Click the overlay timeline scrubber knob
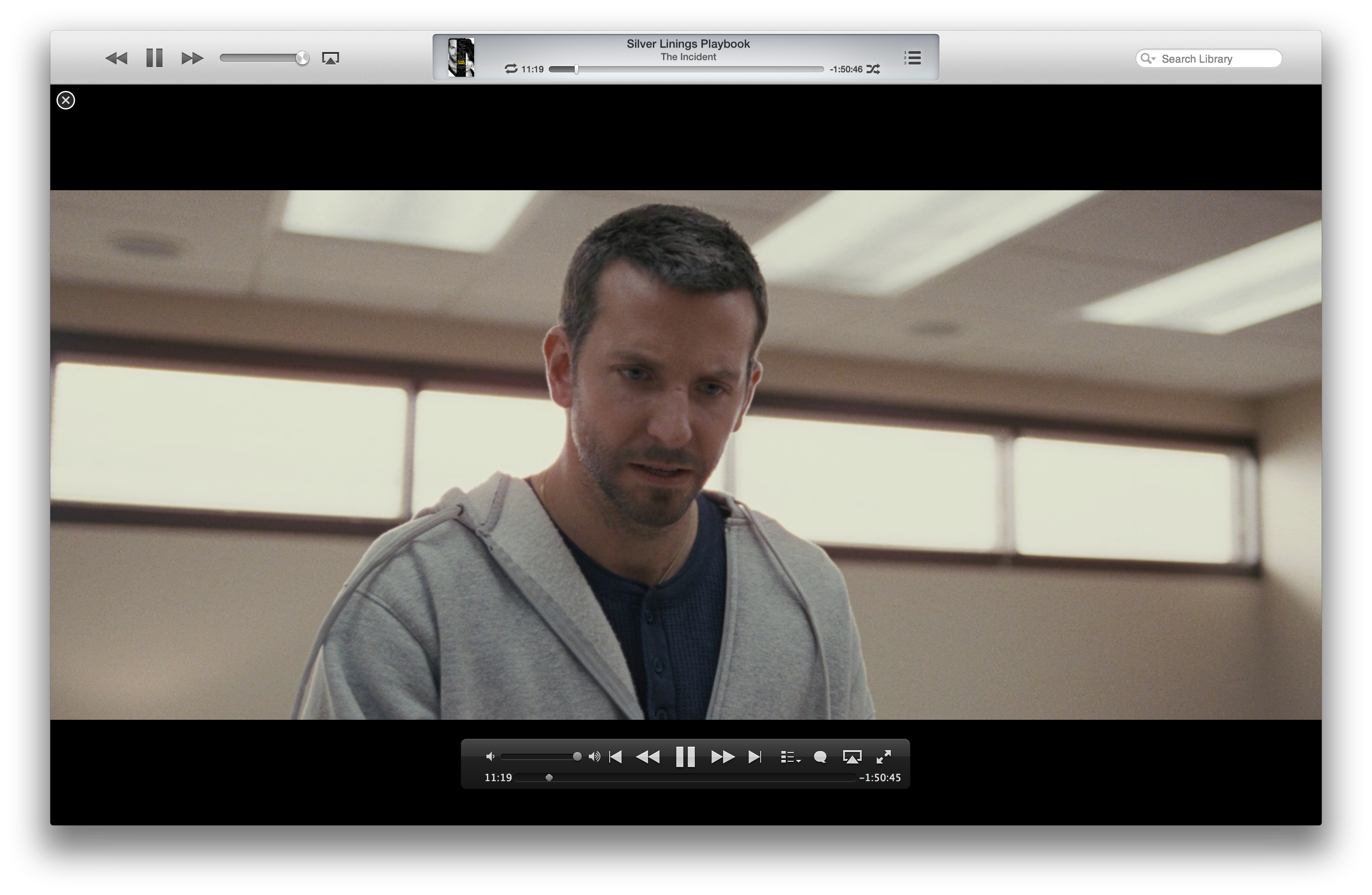 (550, 778)
